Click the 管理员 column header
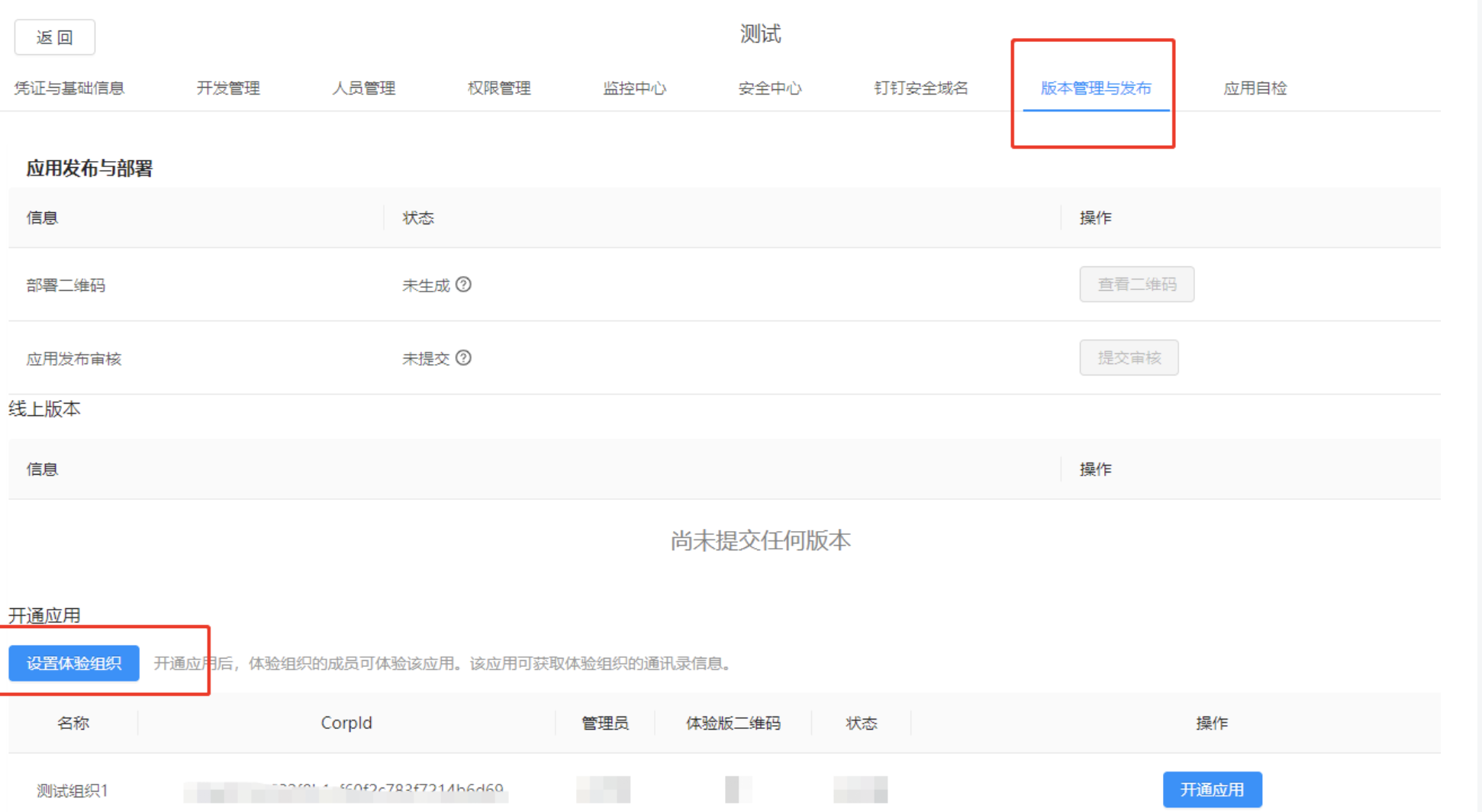Screen dimensions: 1482x812 point(605,723)
